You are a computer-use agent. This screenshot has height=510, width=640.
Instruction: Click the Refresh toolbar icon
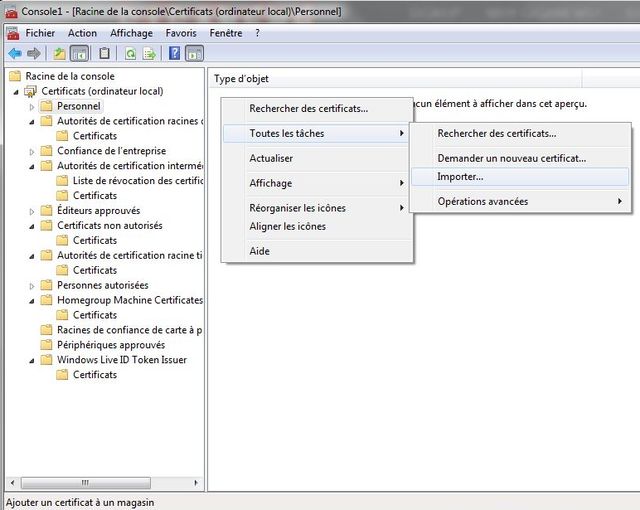(x=130, y=53)
